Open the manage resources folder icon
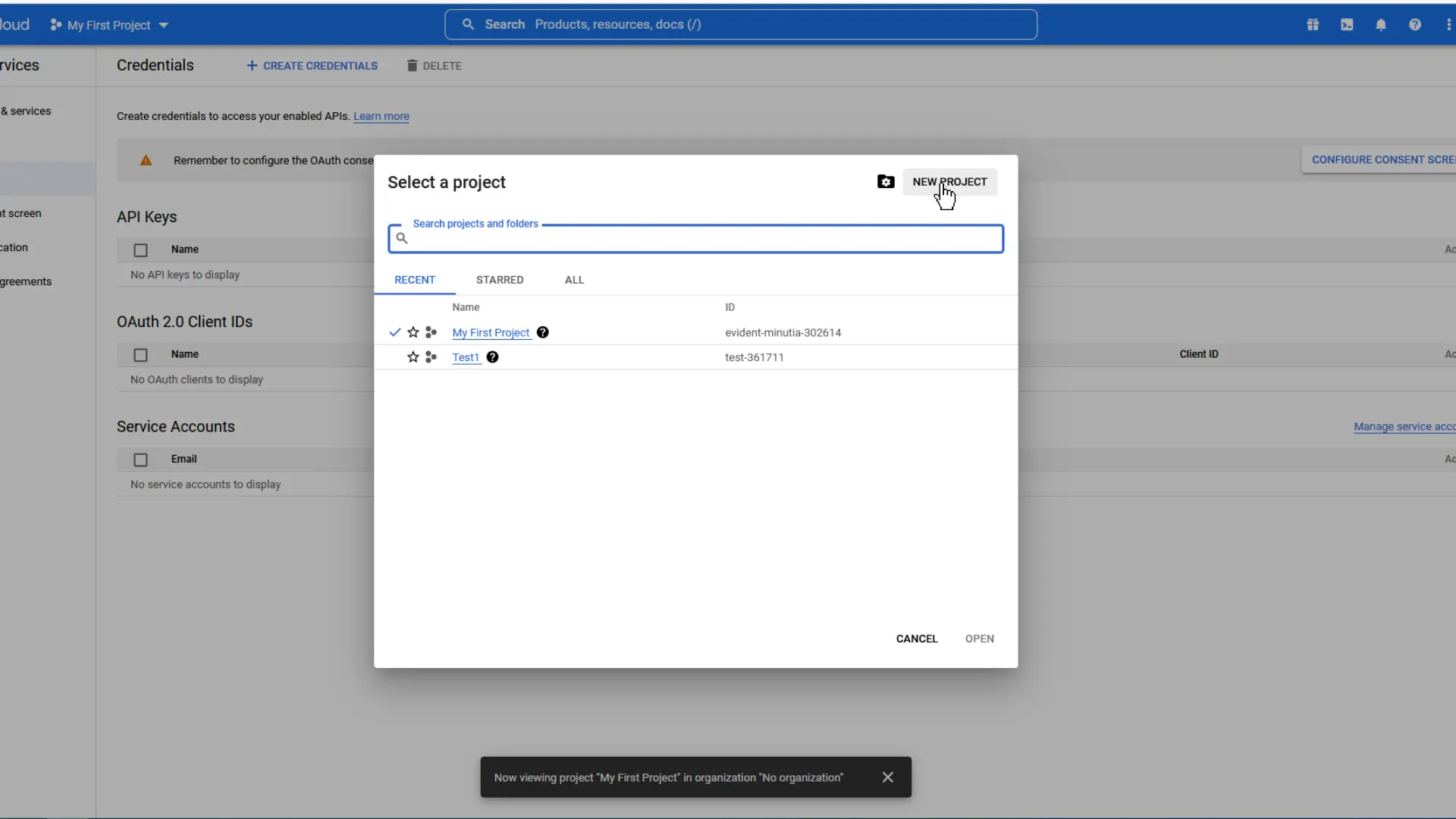 [886, 182]
